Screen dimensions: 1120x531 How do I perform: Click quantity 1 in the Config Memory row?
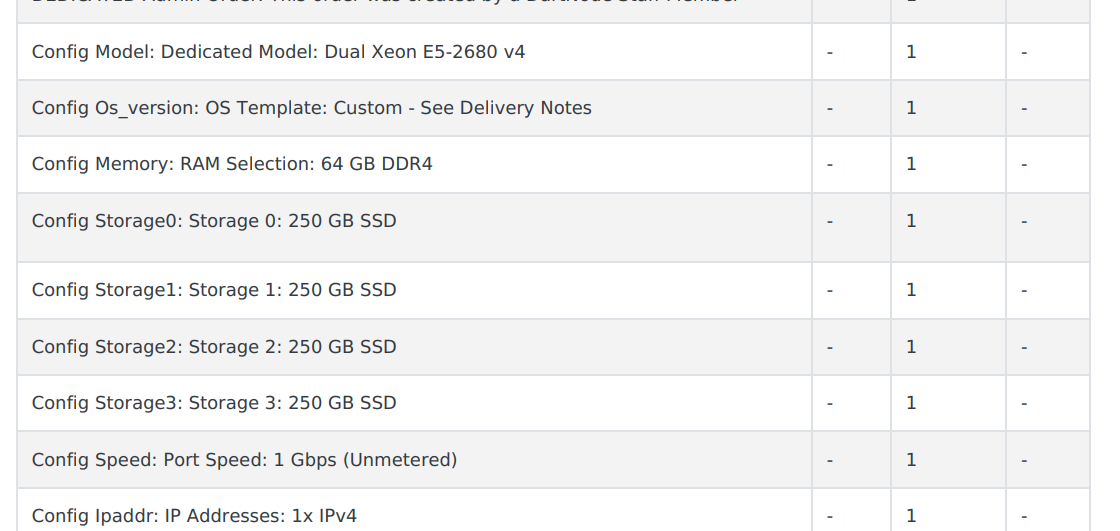tap(911, 164)
